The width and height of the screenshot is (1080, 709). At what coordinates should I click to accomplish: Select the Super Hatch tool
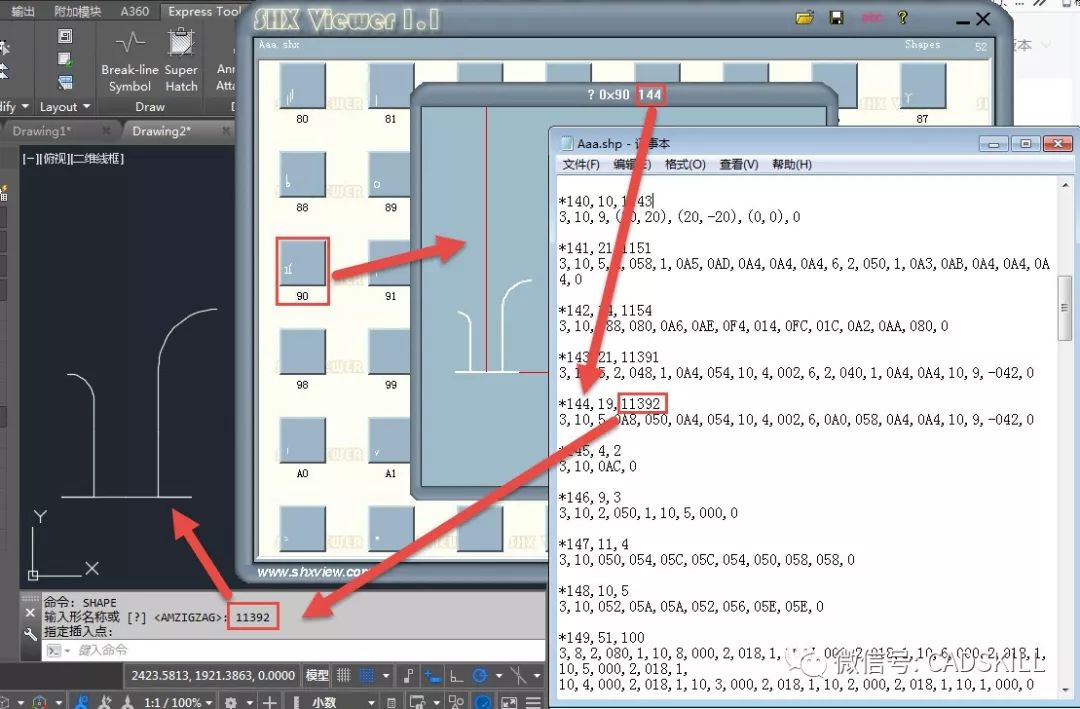pos(181,61)
